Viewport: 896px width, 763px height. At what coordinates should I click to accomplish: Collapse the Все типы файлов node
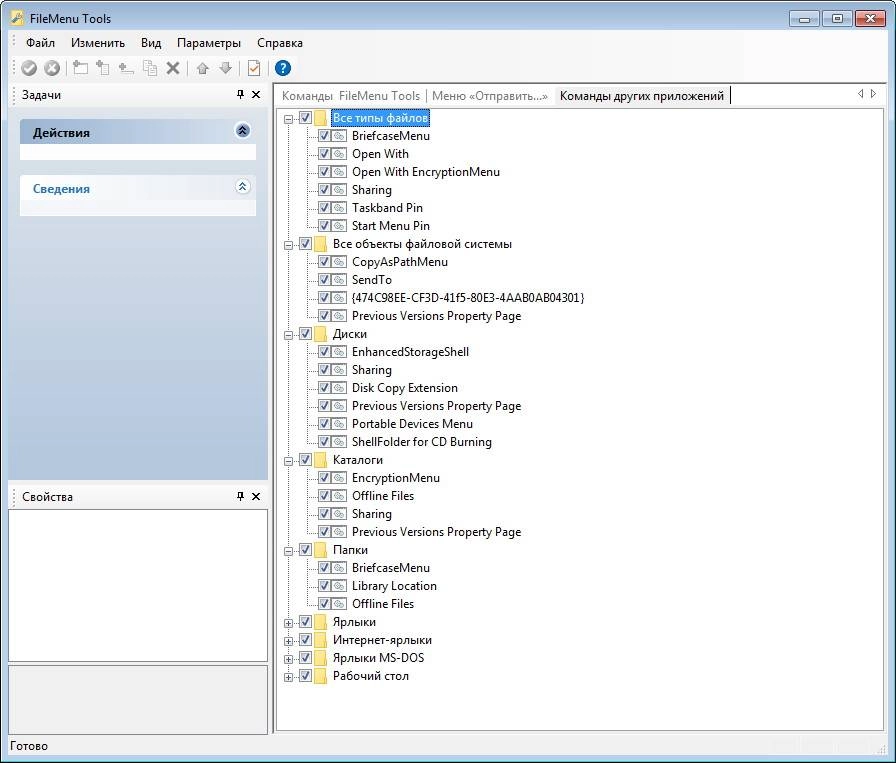pos(289,119)
